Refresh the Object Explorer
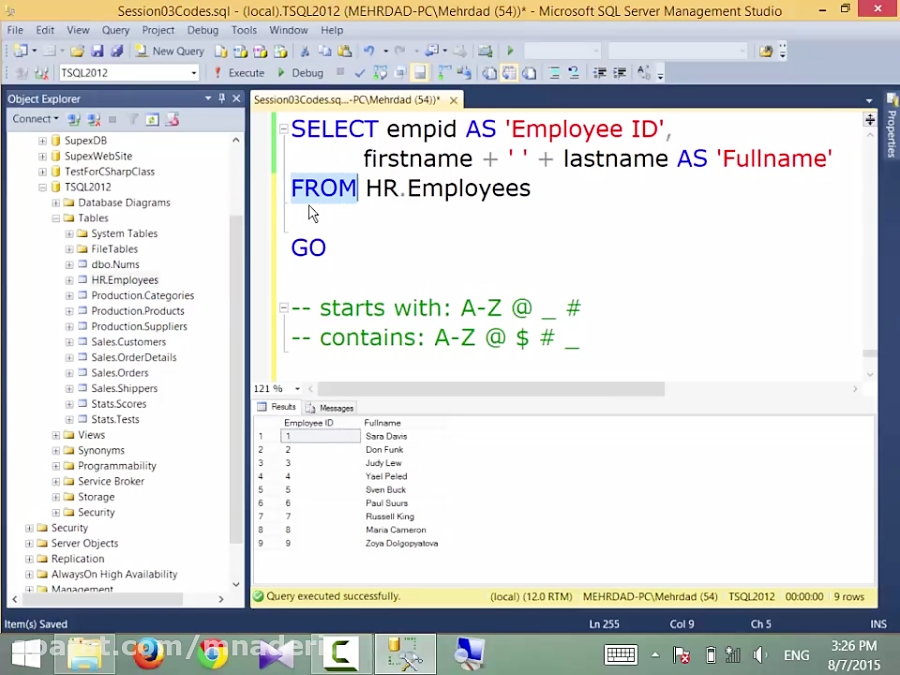The width and height of the screenshot is (900, 675). [151, 120]
